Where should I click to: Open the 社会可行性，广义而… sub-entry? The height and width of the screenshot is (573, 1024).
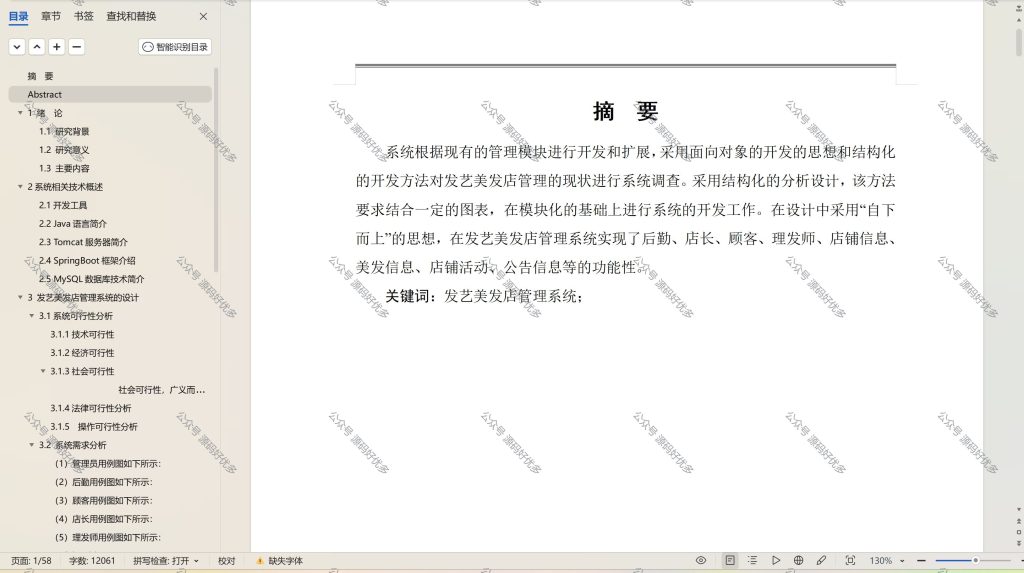coord(161,389)
